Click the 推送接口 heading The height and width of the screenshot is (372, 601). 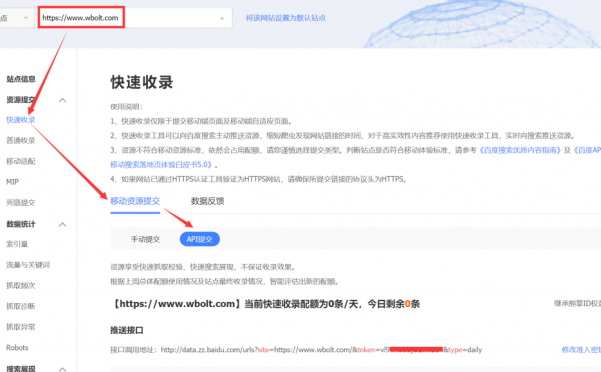[x=127, y=330]
